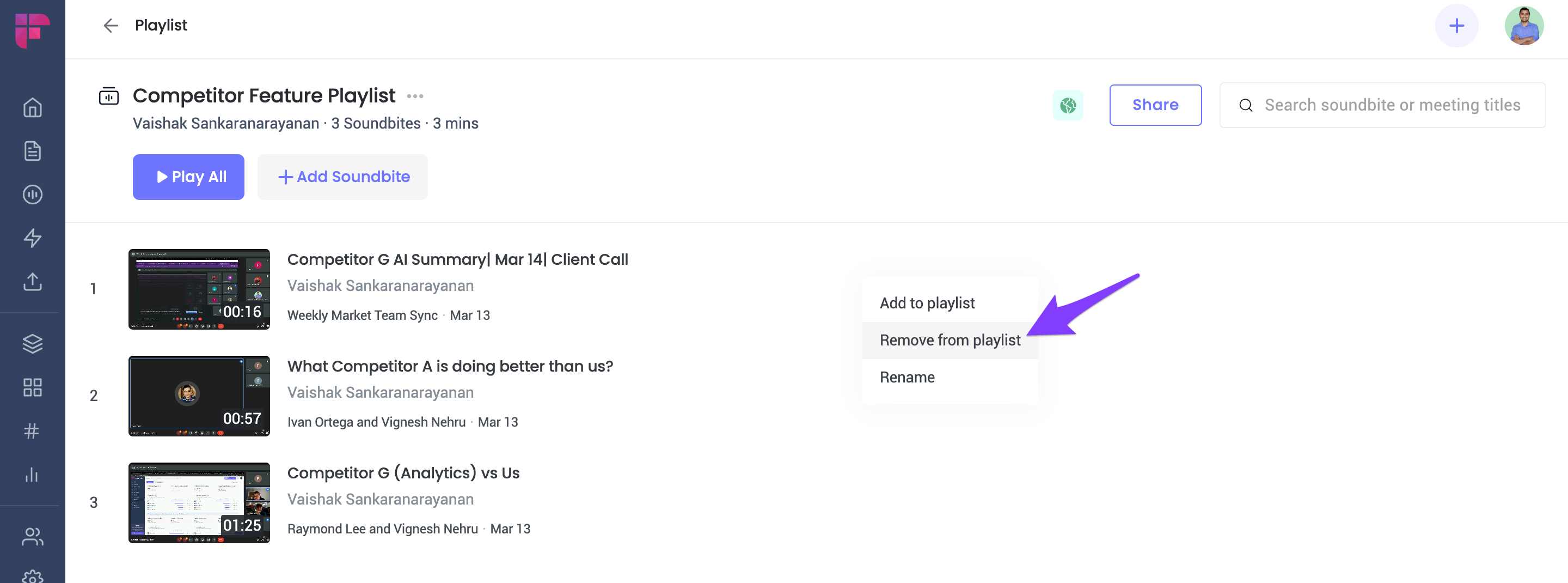
Task: Click the search soundbite or meeting titles field
Action: 1392,105
